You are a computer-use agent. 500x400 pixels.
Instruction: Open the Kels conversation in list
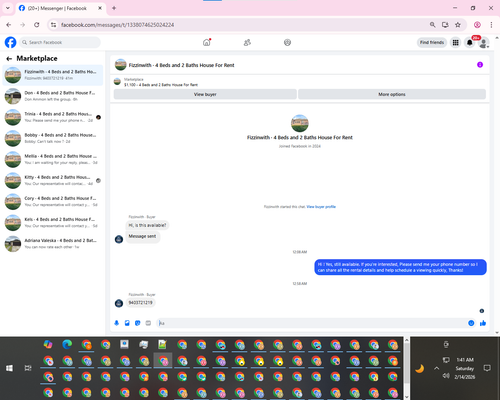pyautogui.click(x=53, y=223)
